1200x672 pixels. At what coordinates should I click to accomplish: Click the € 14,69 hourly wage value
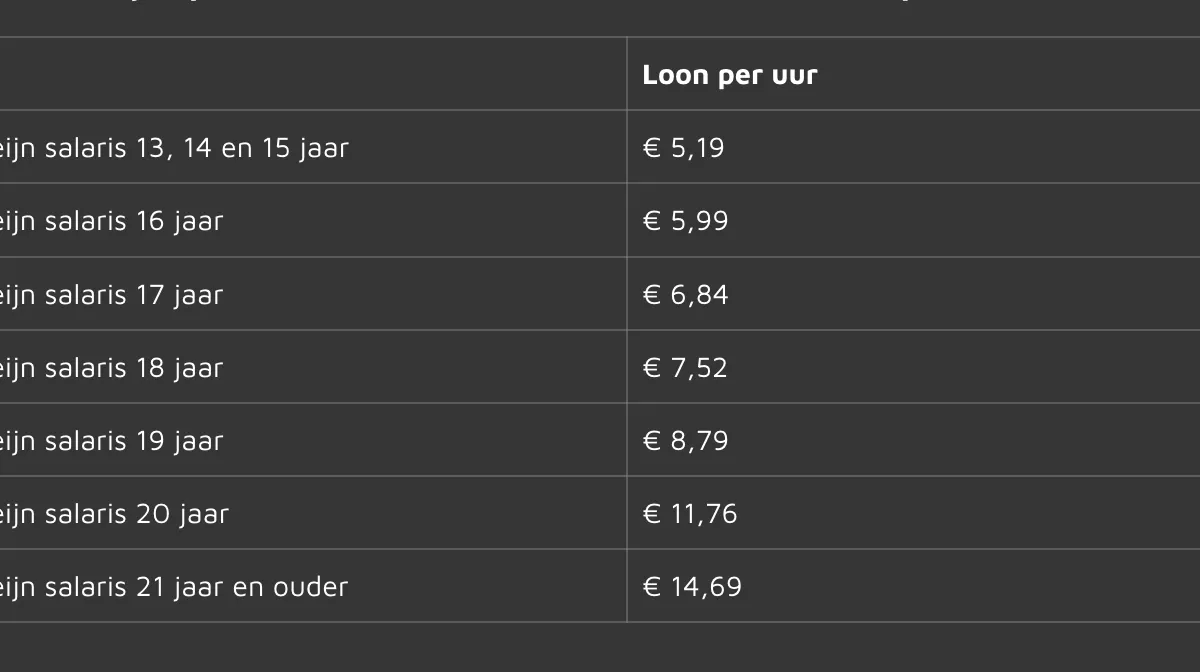point(692,587)
